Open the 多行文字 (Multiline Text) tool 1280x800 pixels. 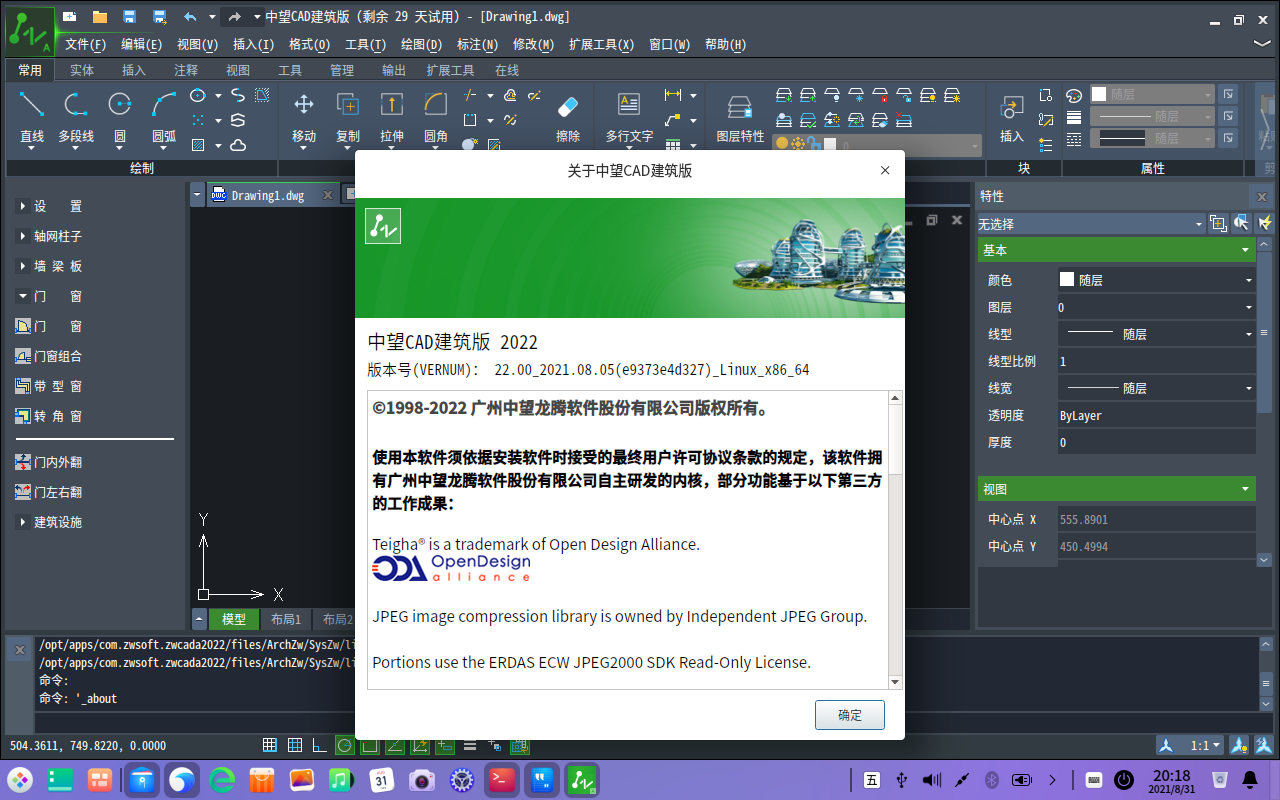629,118
